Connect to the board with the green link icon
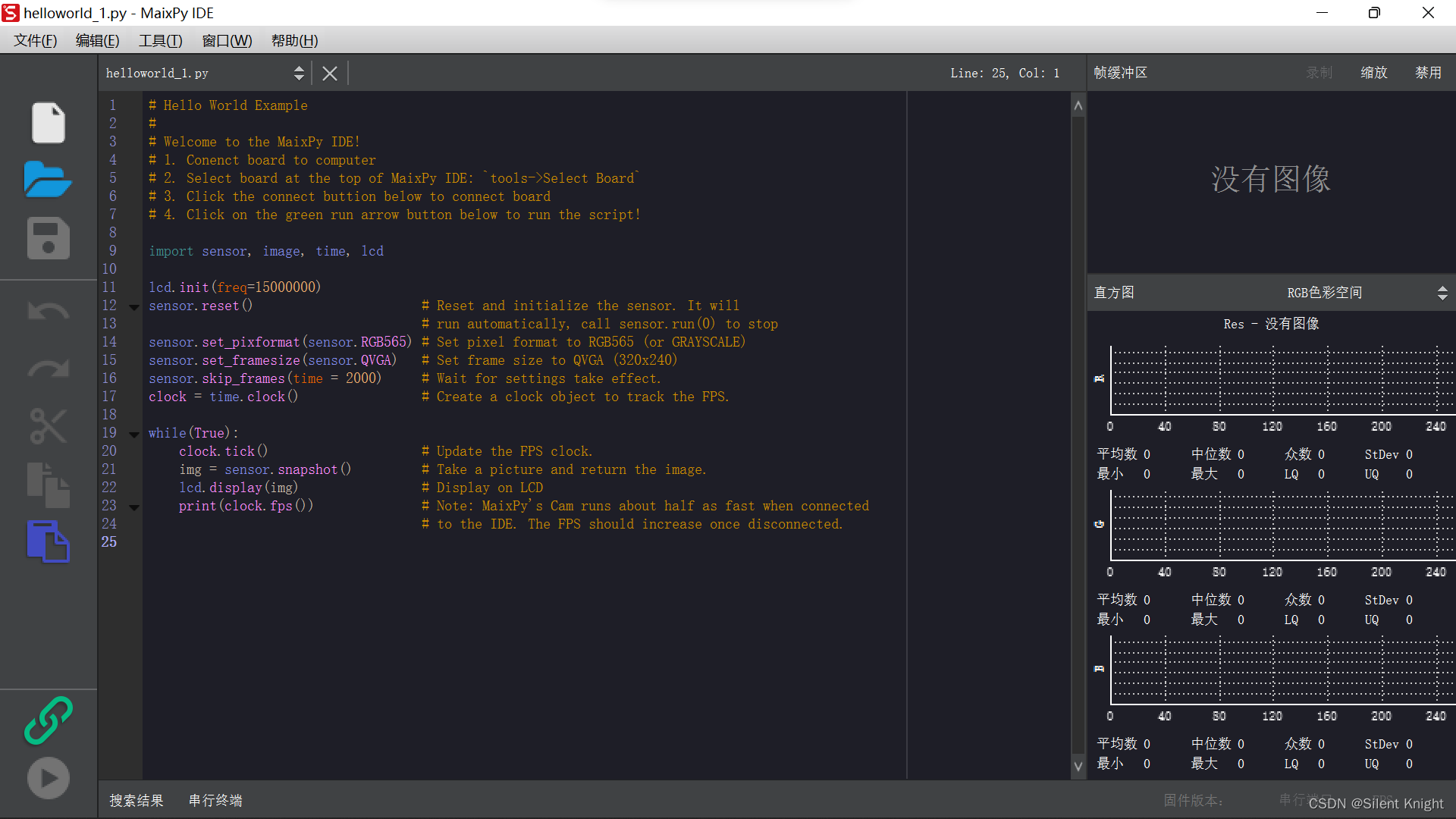This screenshot has height=819, width=1456. 49,720
